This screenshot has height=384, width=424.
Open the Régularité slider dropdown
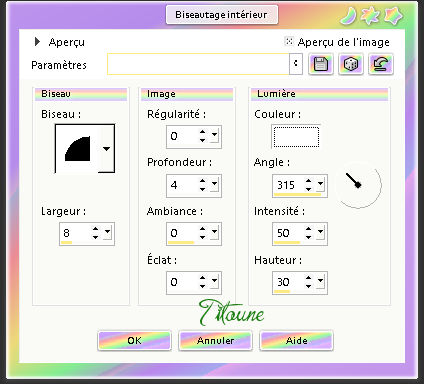click(214, 135)
